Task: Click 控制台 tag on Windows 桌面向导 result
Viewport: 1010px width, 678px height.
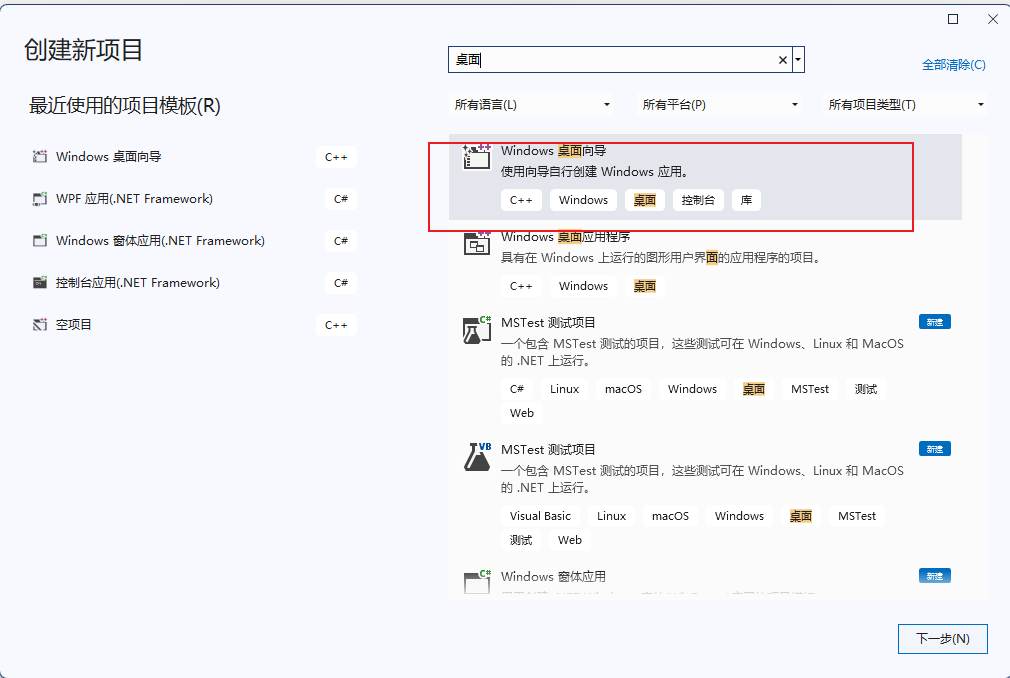Action: (698, 200)
